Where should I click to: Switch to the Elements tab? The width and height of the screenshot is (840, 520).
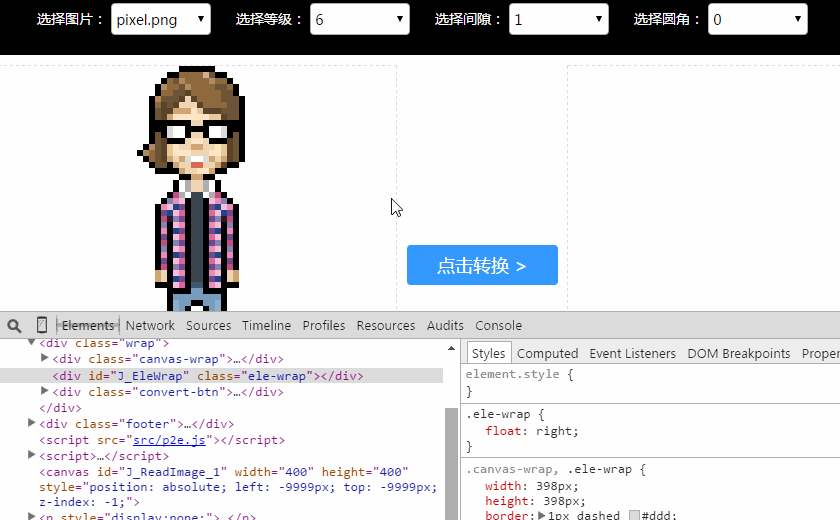tap(88, 326)
